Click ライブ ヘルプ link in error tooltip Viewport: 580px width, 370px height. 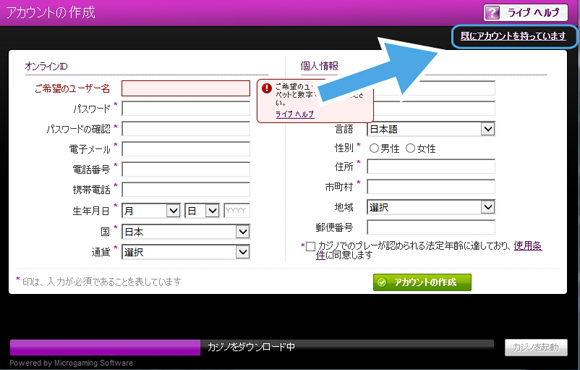[x=295, y=114]
